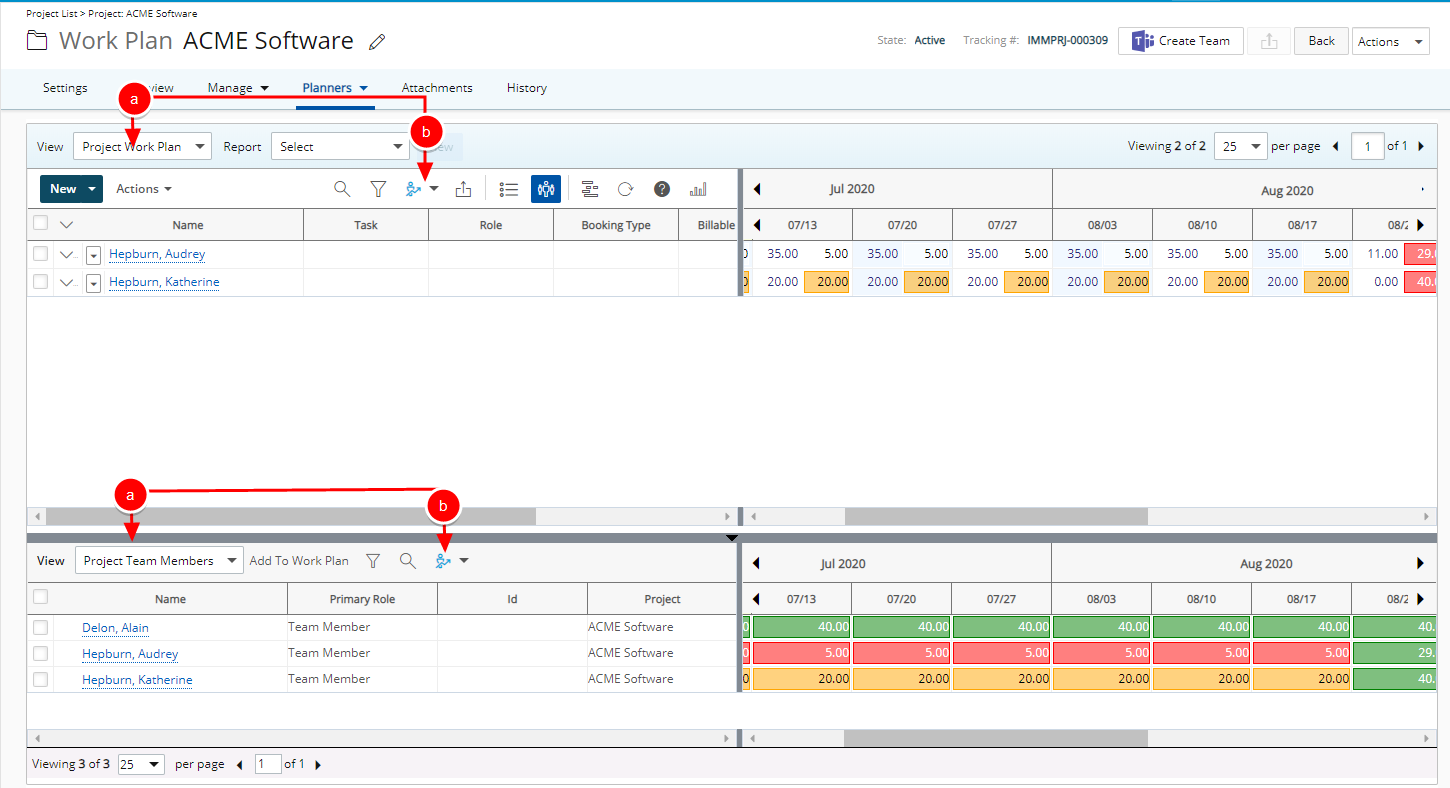This screenshot has height=788, width=1450.
Task: Open the Manage tab menu
Action: point(238,88)
